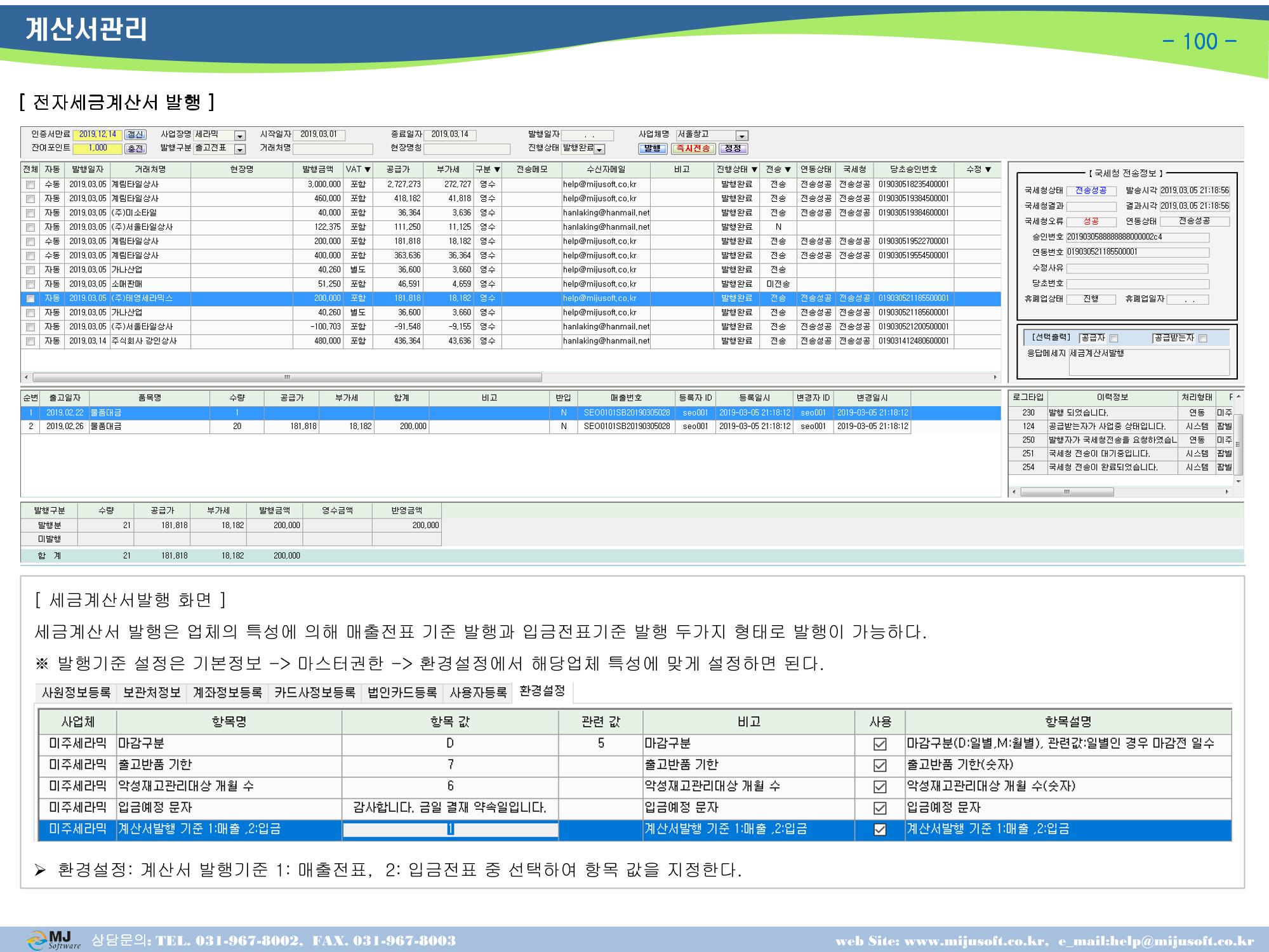Check the box for 계림타일상사 460,000 row
Screen dimensions: 1269x952
point(30,199)
